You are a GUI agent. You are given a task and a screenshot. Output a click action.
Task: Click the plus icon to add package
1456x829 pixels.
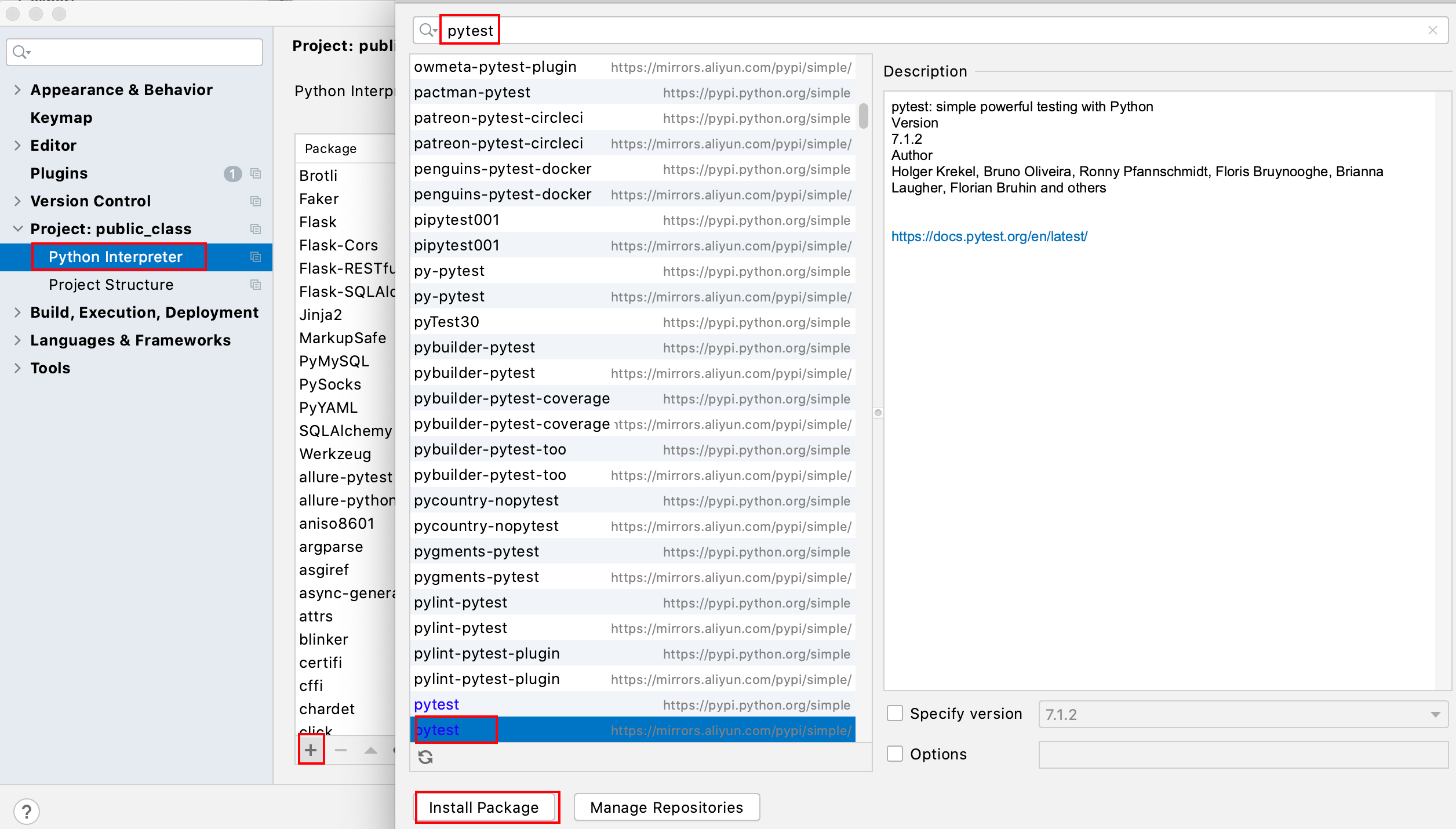[311, 750]
